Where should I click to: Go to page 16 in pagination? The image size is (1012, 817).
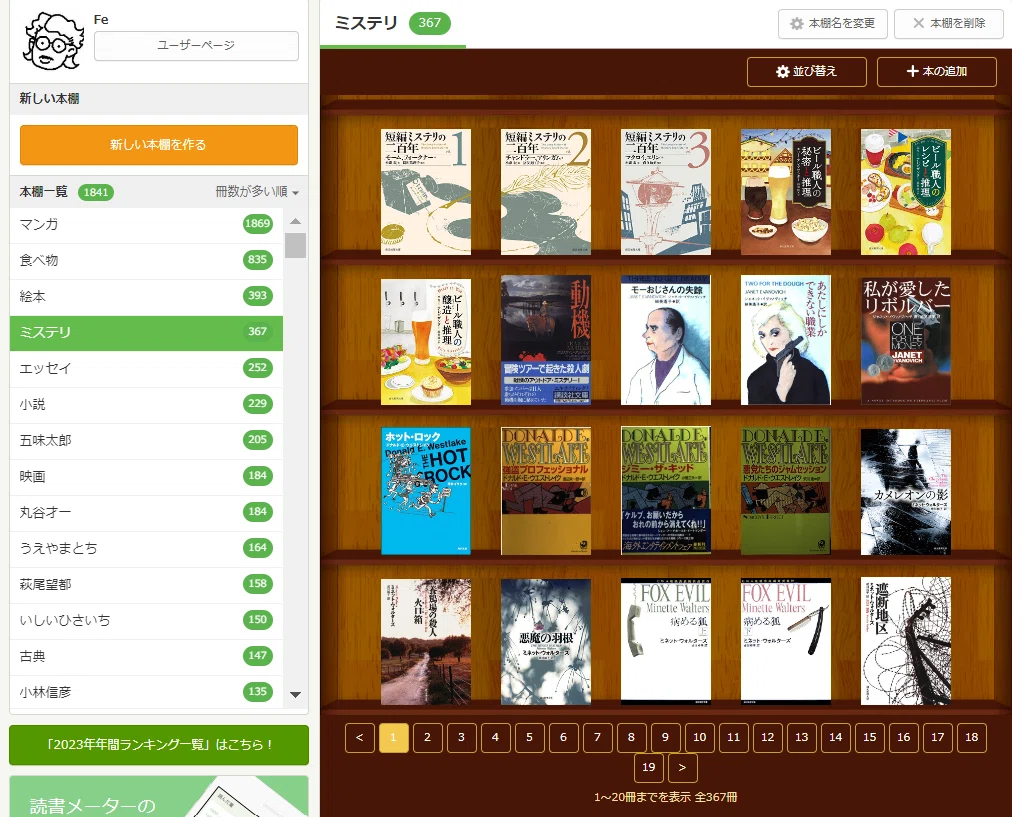click(904, 738)
